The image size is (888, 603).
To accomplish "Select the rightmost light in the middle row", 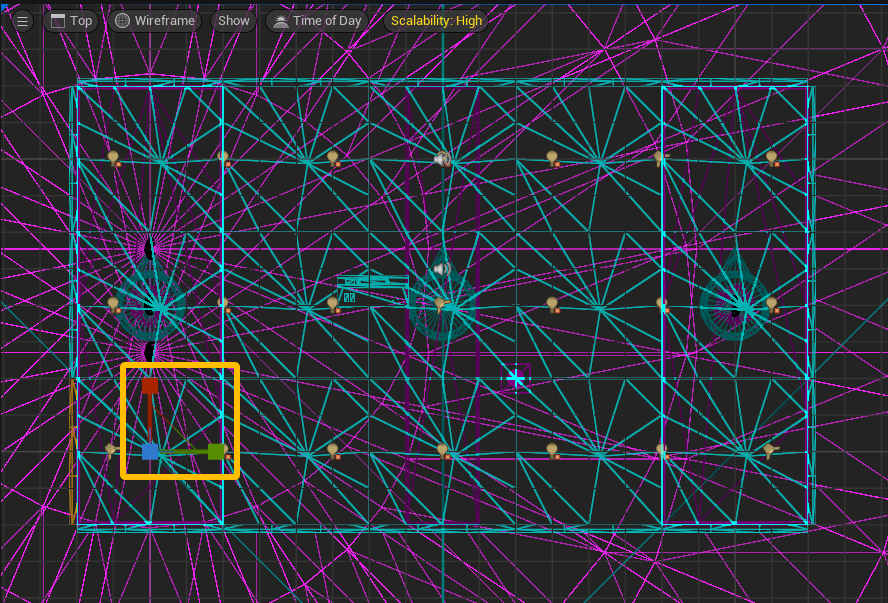I will 771,304.
